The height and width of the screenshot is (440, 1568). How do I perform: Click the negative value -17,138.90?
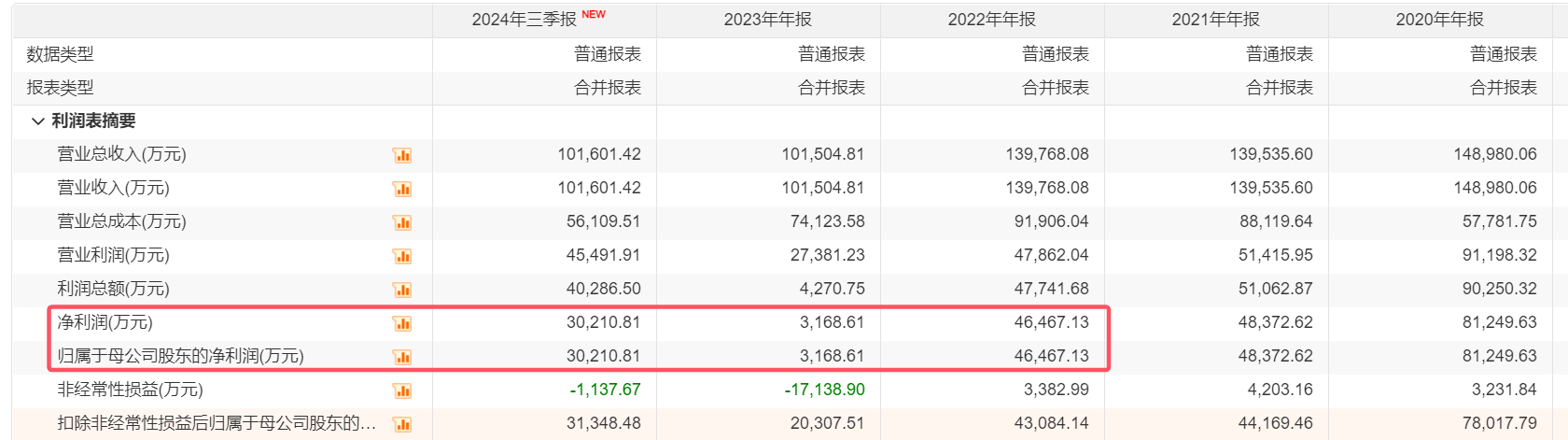(825, 390)
